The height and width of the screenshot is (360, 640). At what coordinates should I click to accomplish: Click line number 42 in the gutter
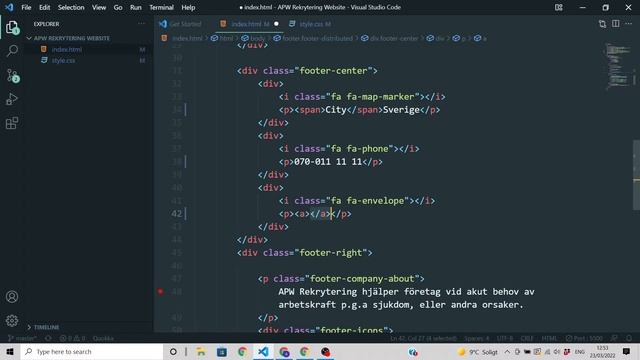pyautogui.click(x=176, y=213)
